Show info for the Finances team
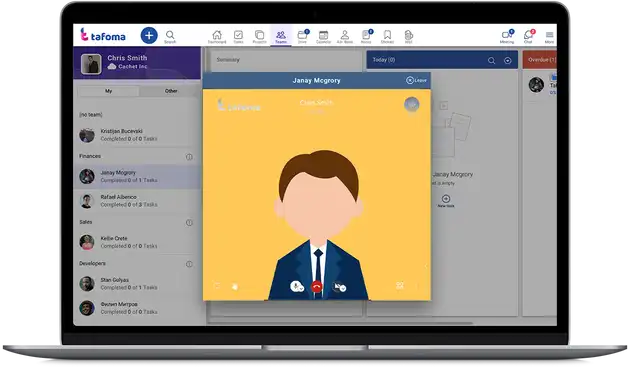The width and height of the screenshot is (630, 367). coord(189,157)
